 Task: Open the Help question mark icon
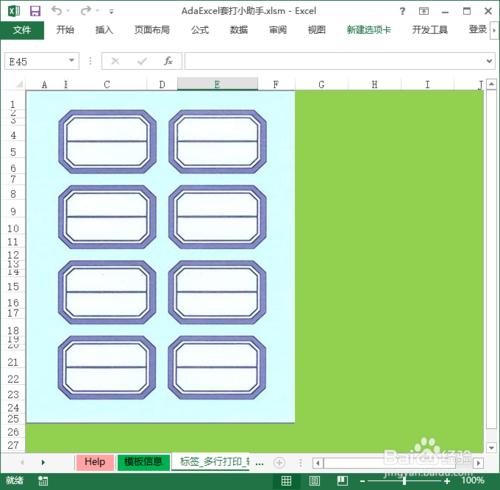click(x=402, y=11)
